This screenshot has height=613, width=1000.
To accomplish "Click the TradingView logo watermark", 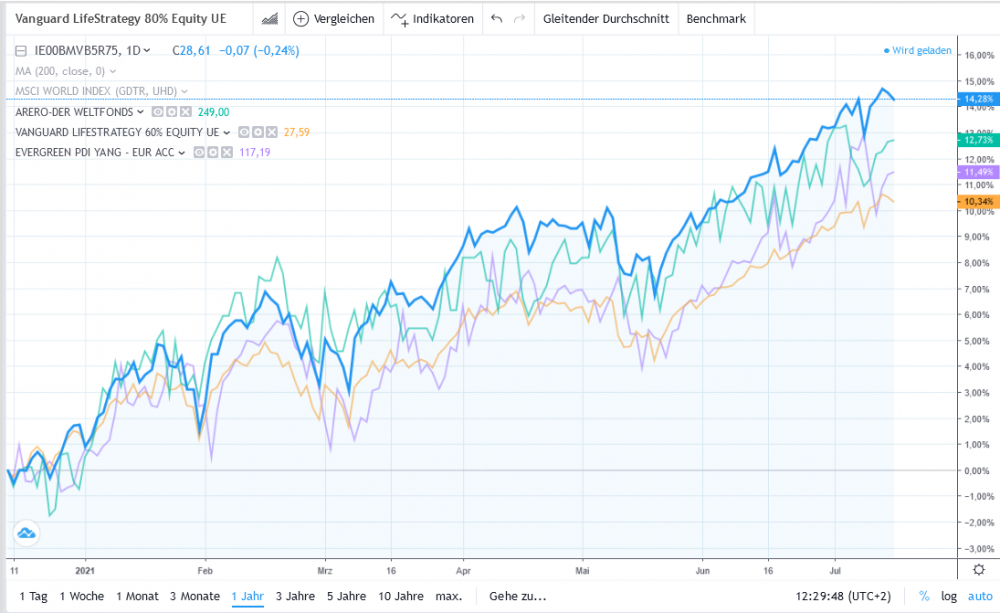I will pos(26,533).
